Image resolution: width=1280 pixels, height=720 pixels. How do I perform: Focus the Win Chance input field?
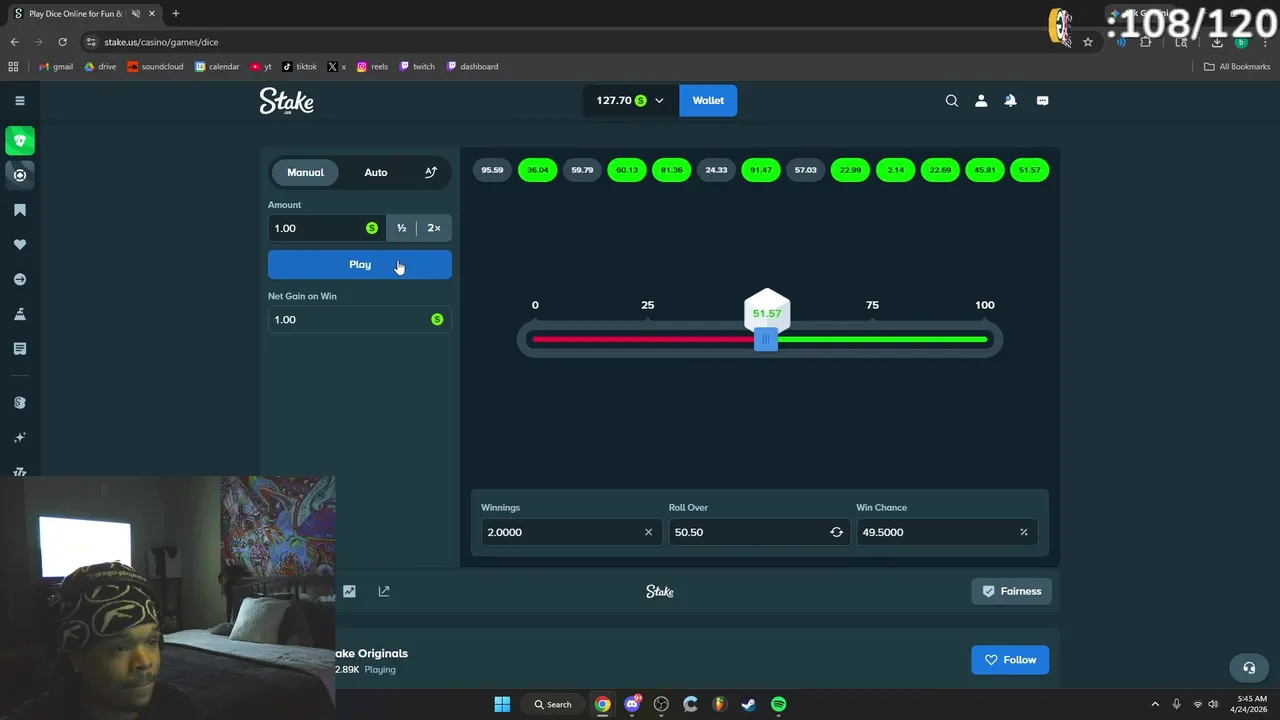(946, 532)
